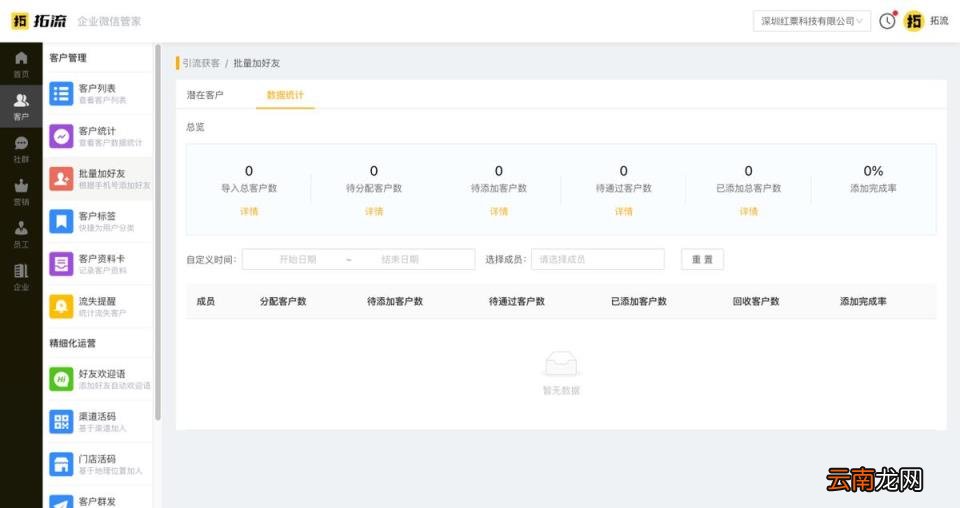Click the 成员 column header

click(x=206, y=301)
